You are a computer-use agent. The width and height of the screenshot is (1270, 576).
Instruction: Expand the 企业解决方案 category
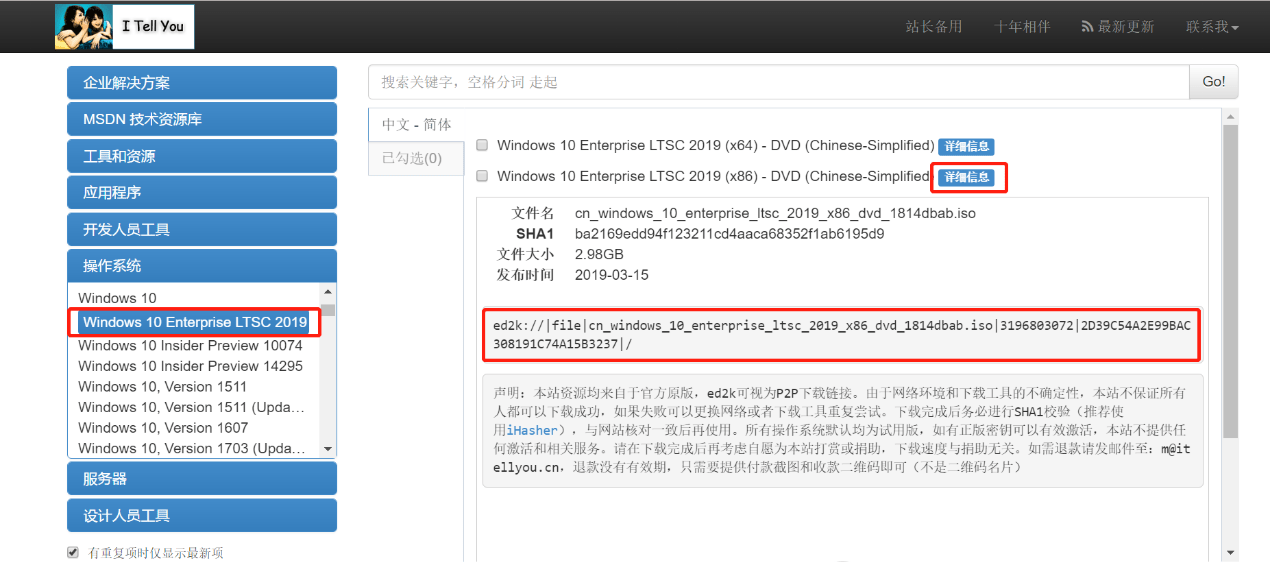(x=202, y=83)
